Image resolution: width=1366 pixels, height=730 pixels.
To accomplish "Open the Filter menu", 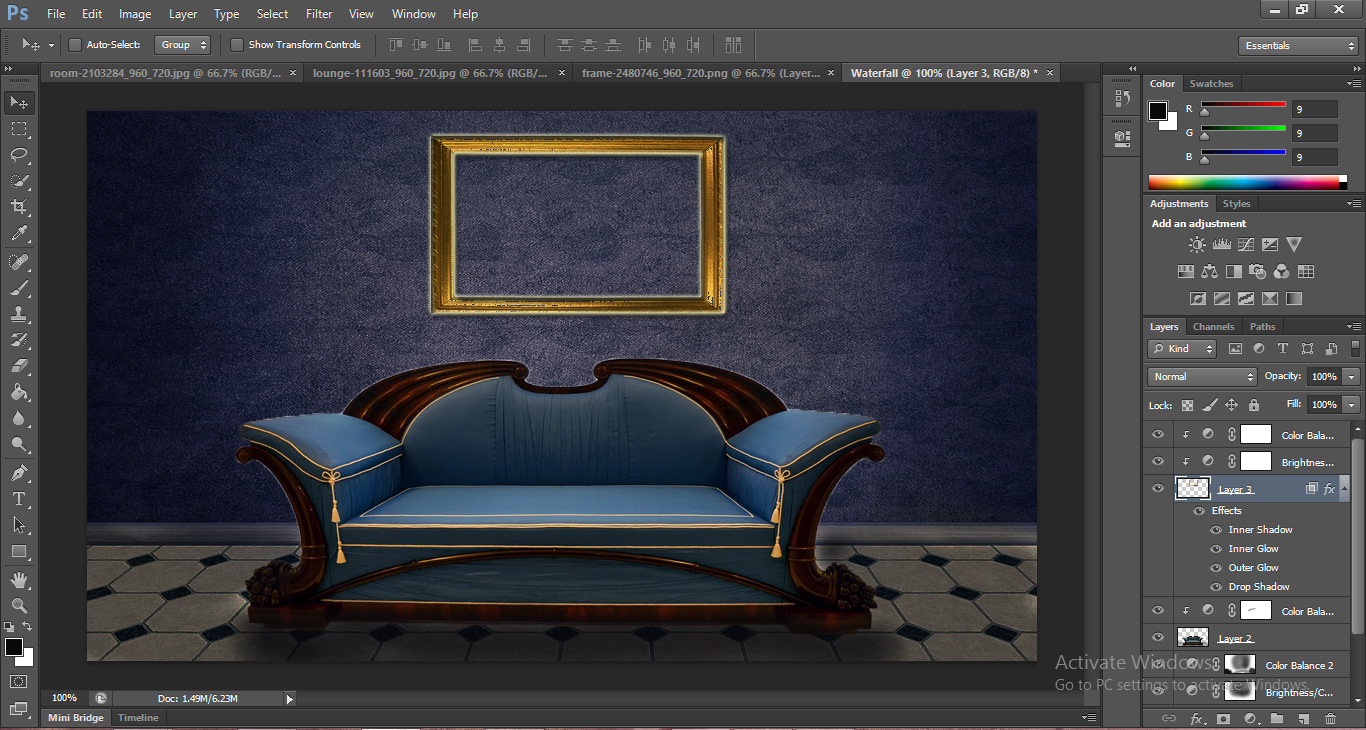I will 319,14.
